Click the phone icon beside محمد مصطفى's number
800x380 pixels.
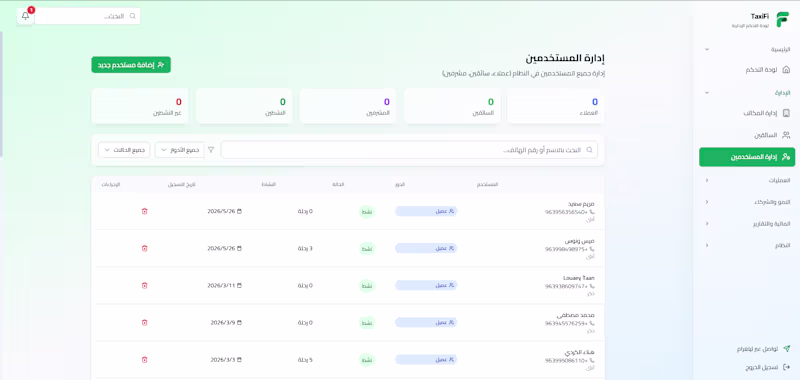pos(592,323)
